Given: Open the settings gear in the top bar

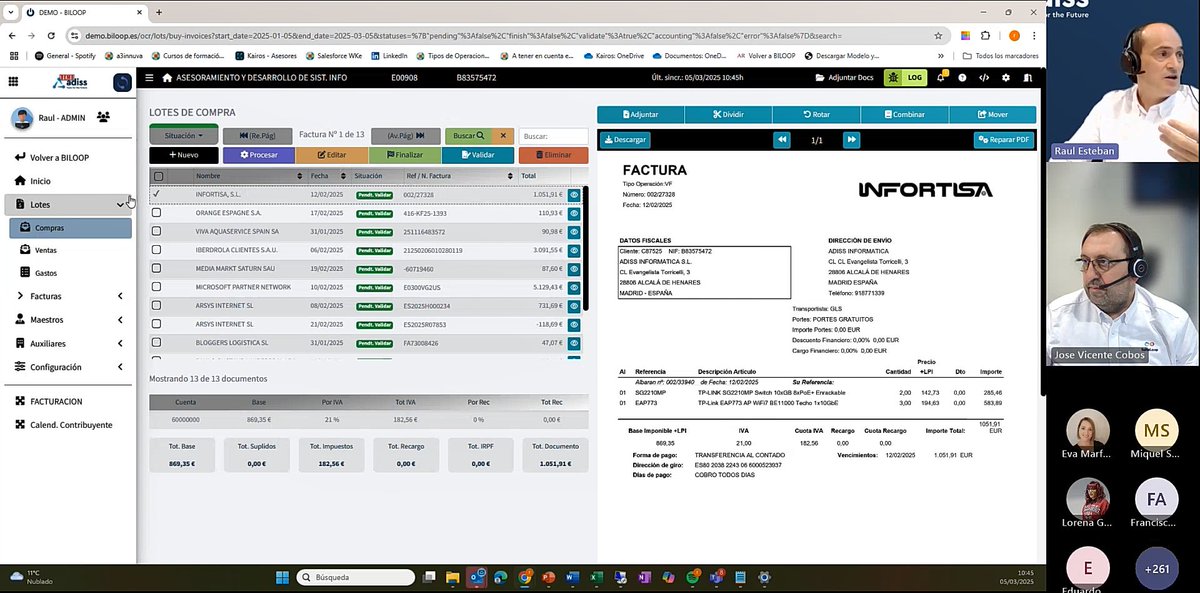Looking at the screenshot, I should click(x=1006, y=77).
